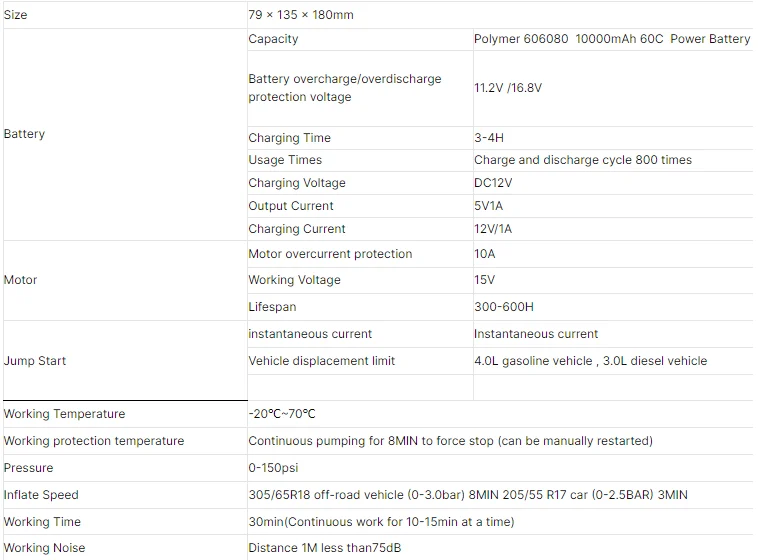Click the 300-600H lifespan value
Viewport: 758px width, 560px height.
click(x=503, y=307)
